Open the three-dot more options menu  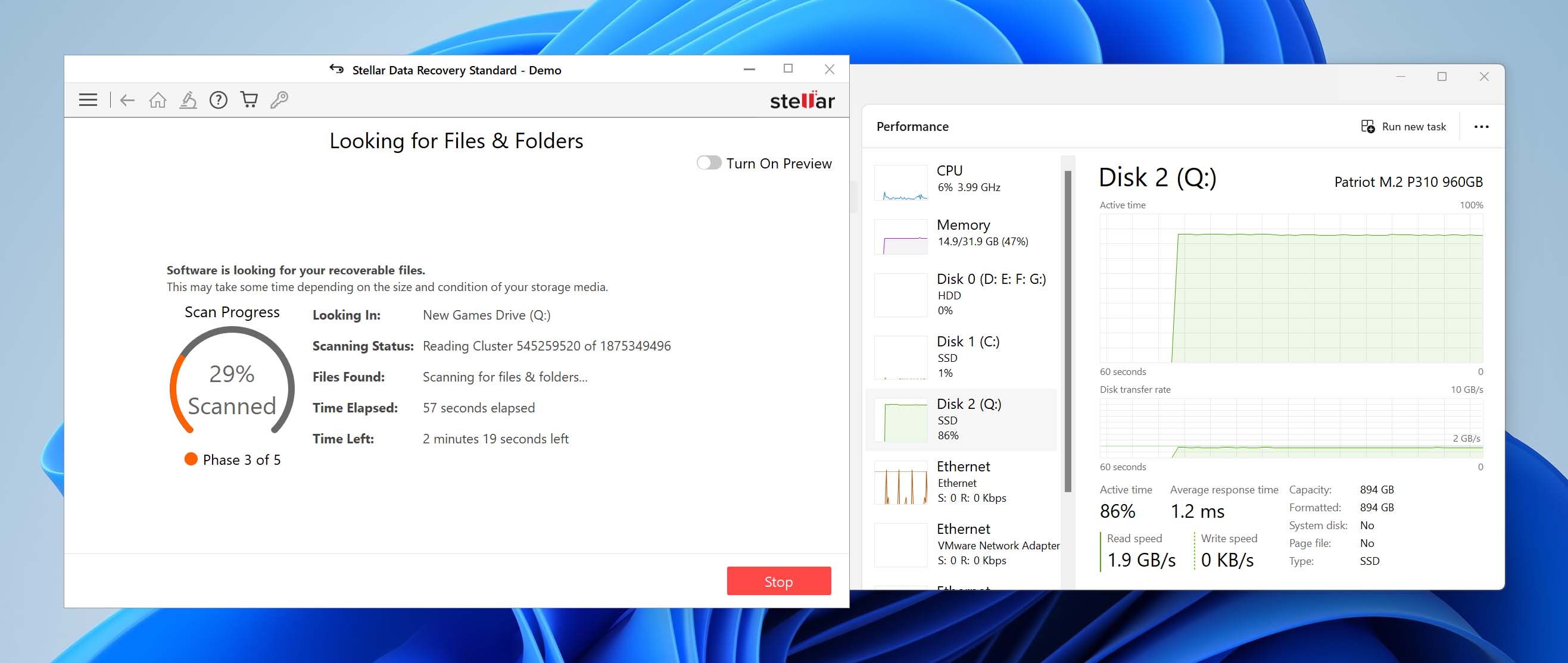click(x=1481, y=127)
